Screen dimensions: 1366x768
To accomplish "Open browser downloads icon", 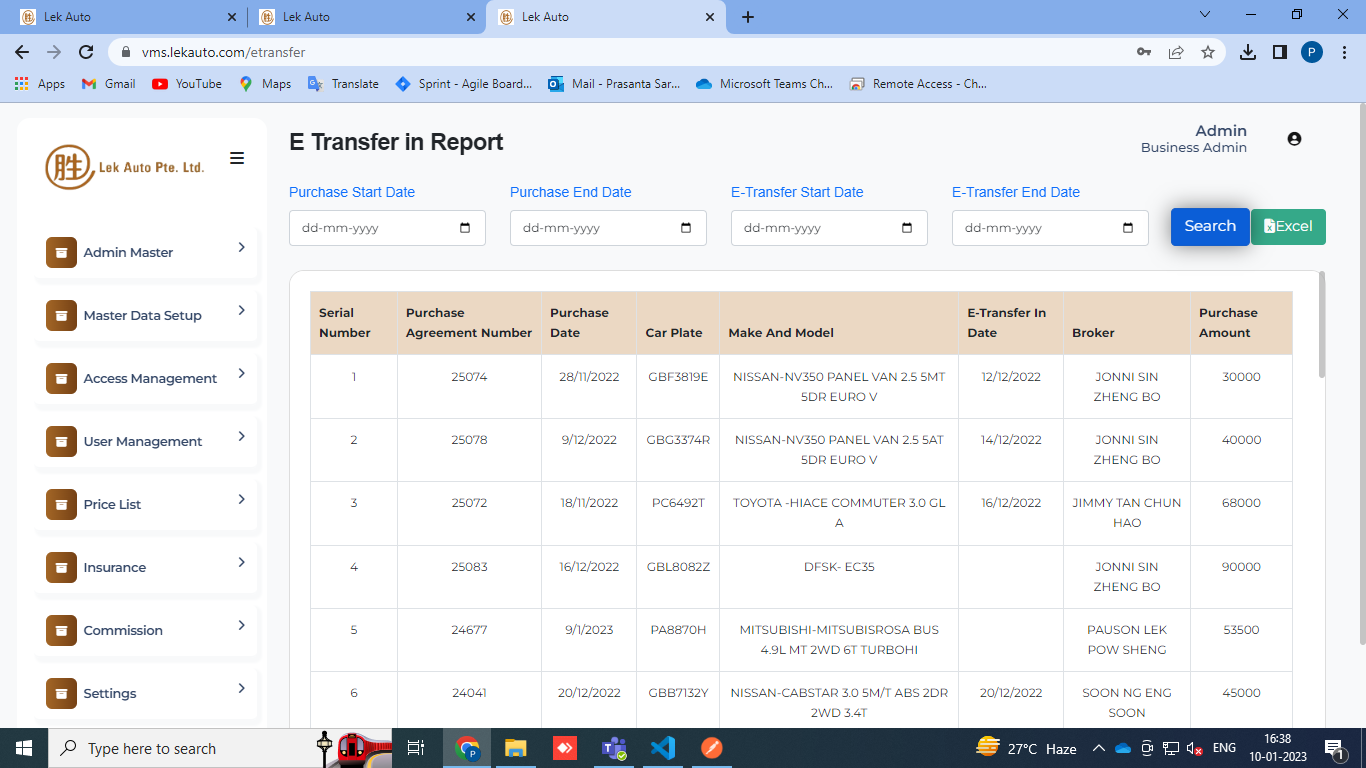I will pyautogui.click(x=1247, y=52).
